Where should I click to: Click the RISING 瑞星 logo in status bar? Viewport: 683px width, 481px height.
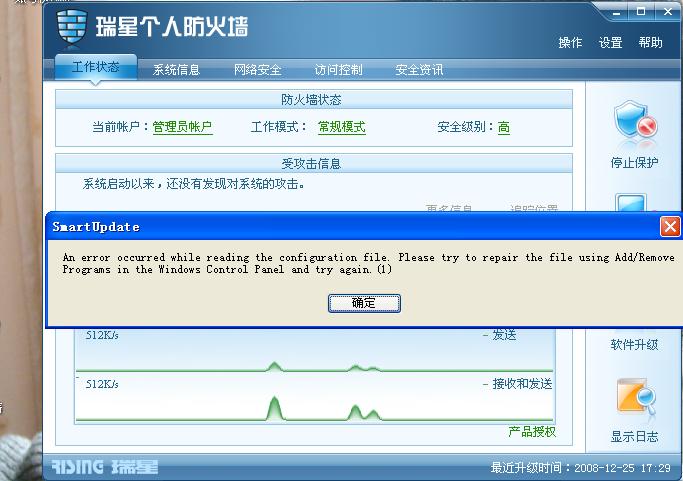coord(105,467)
